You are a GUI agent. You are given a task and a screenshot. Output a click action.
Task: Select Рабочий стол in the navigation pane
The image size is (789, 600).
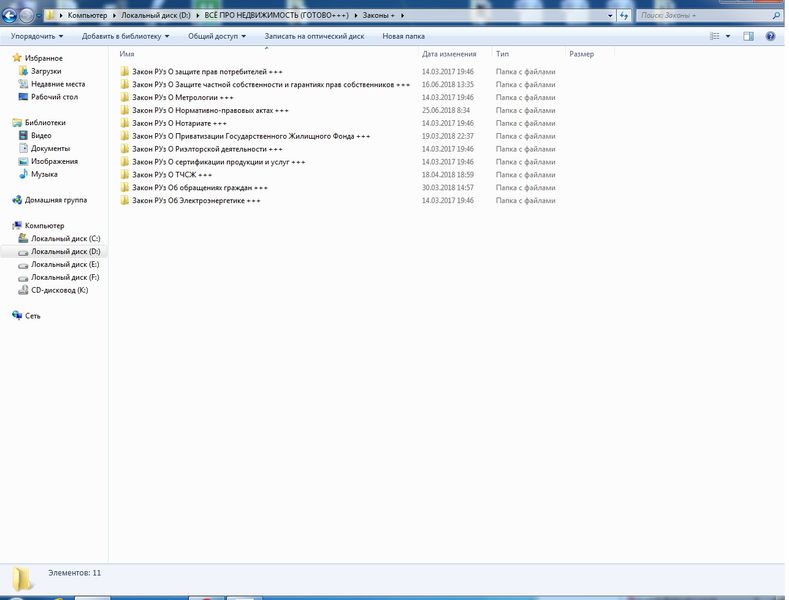[54, 97]
